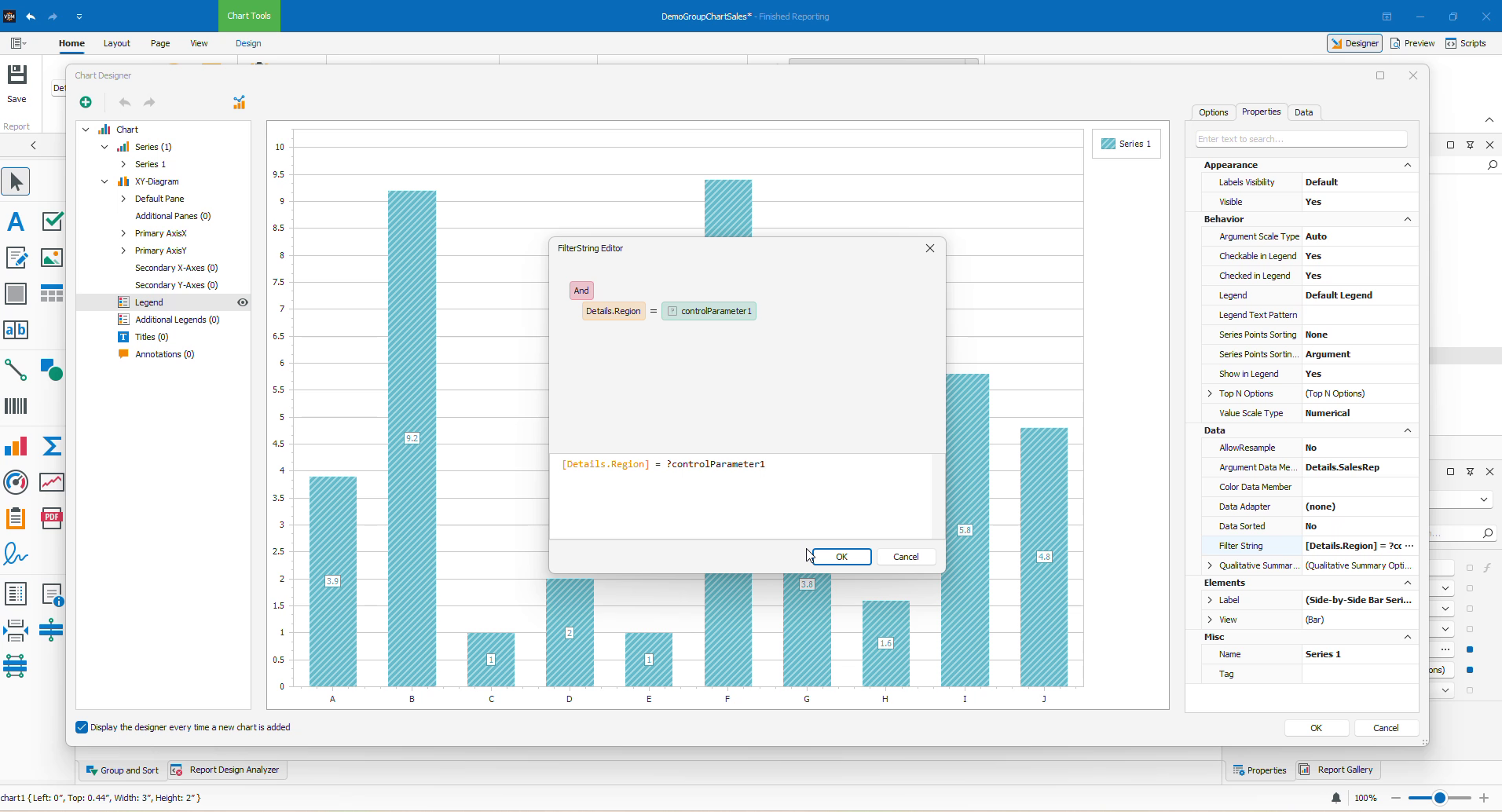Open the Design ribbon tab
Screen dimensions: 1502x812
pos(248,43)
